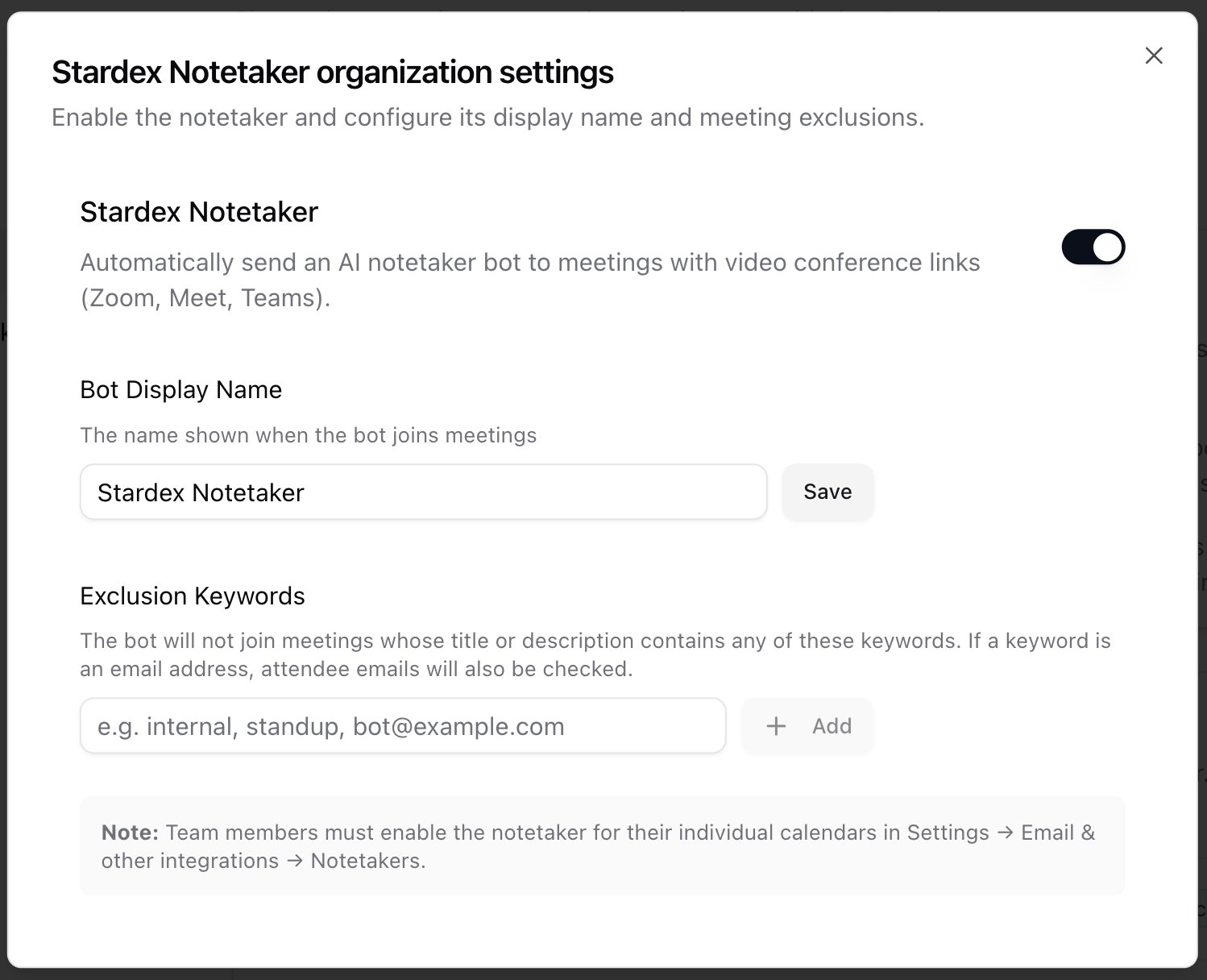Screen dimensions: 1207x980
Task: Focus the Exclusion Keywords input
Action: coord(403,725)
